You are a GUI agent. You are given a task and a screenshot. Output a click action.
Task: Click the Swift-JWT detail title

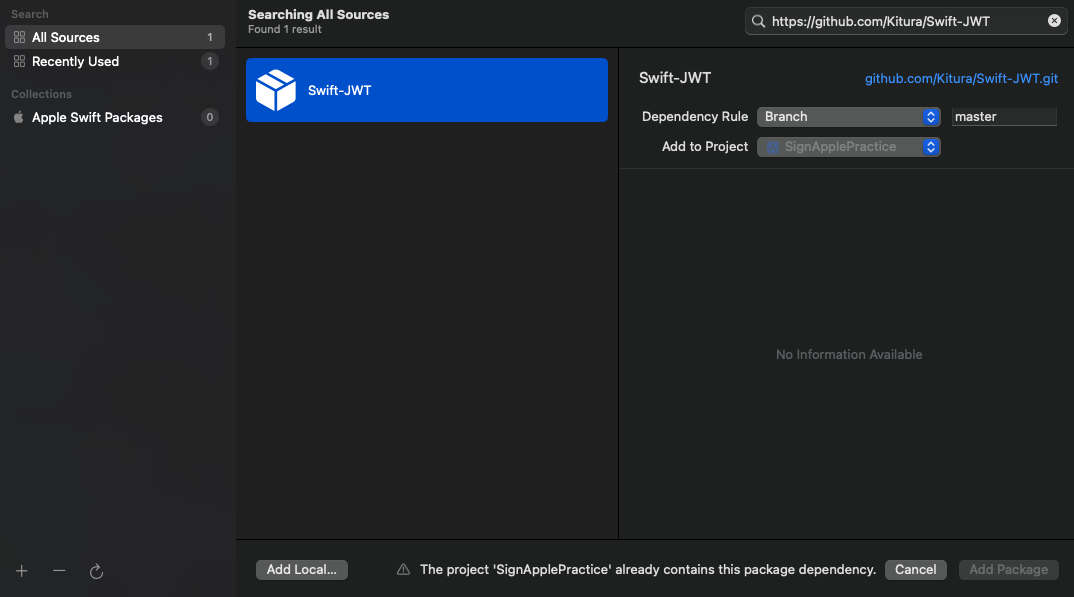(675, 78)
